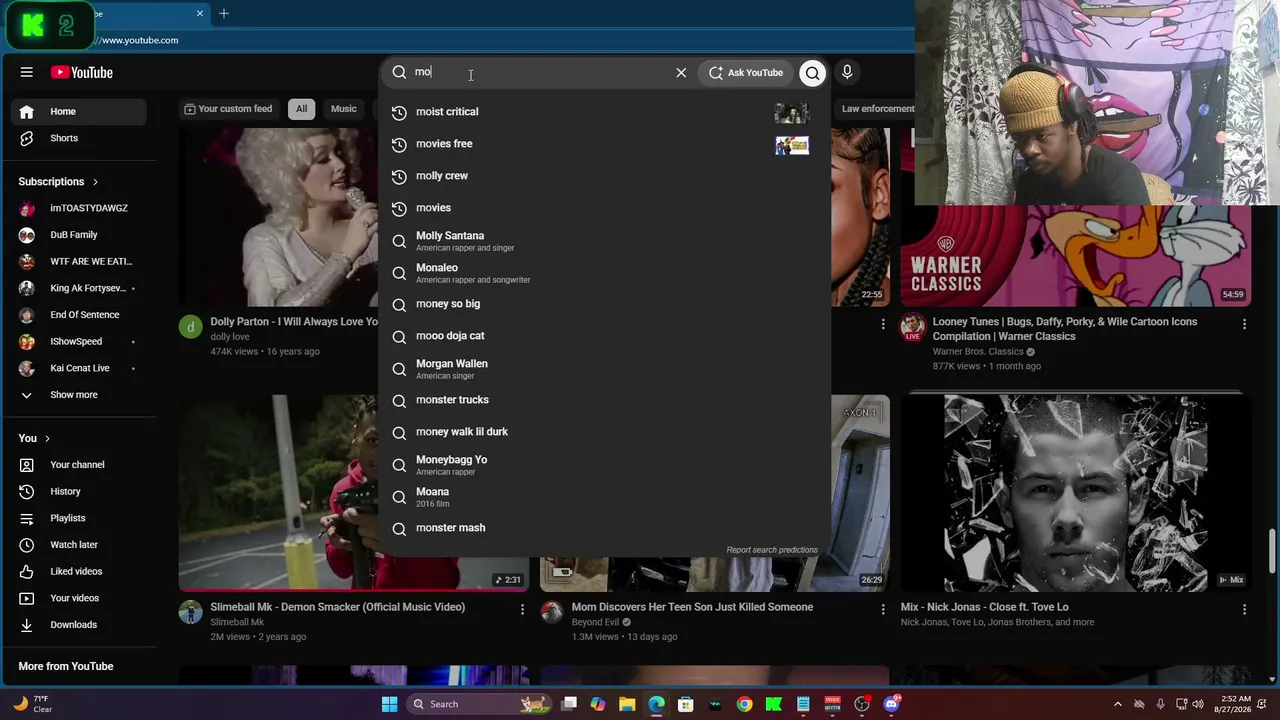Choose the 'molly crew' suggestion
This screenshot has height=720, width=1280.
[x=604, y=176]
